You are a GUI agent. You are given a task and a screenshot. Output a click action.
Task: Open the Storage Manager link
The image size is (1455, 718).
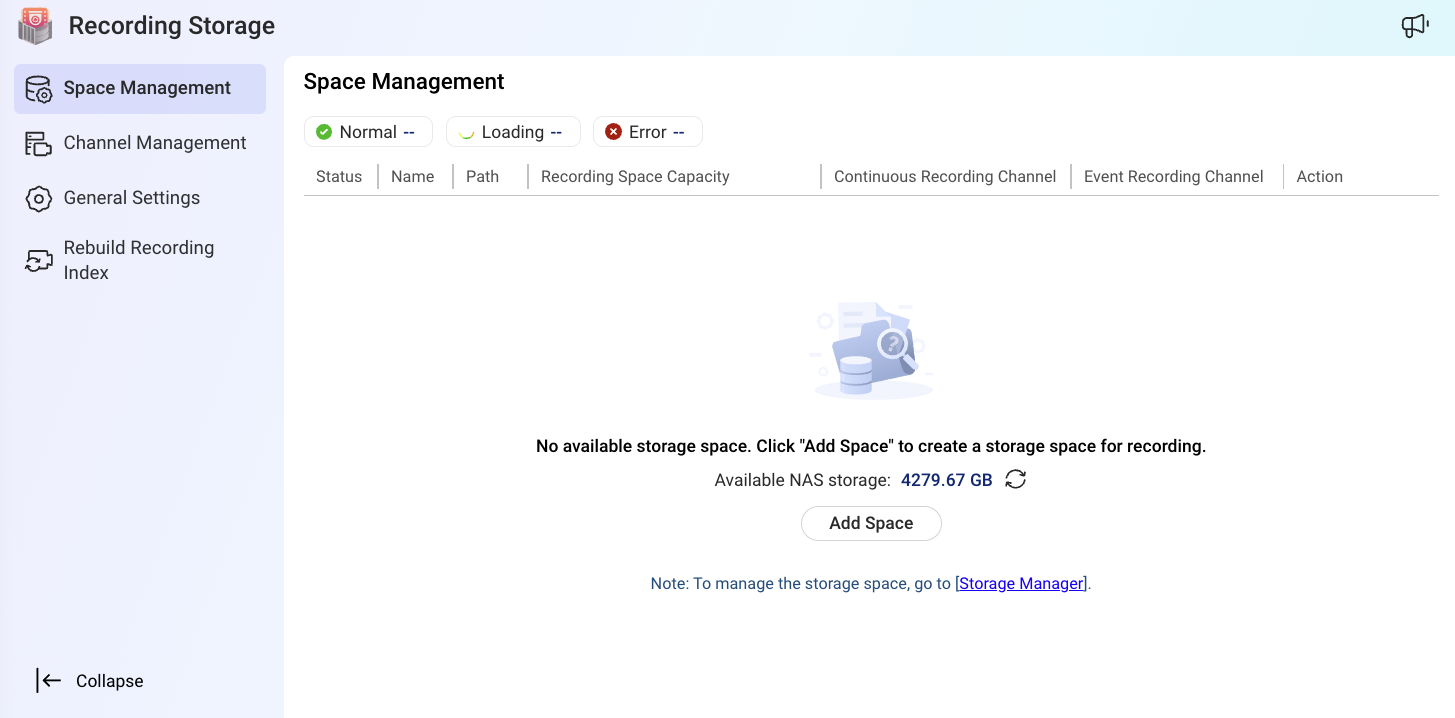tap(1021, 583)
